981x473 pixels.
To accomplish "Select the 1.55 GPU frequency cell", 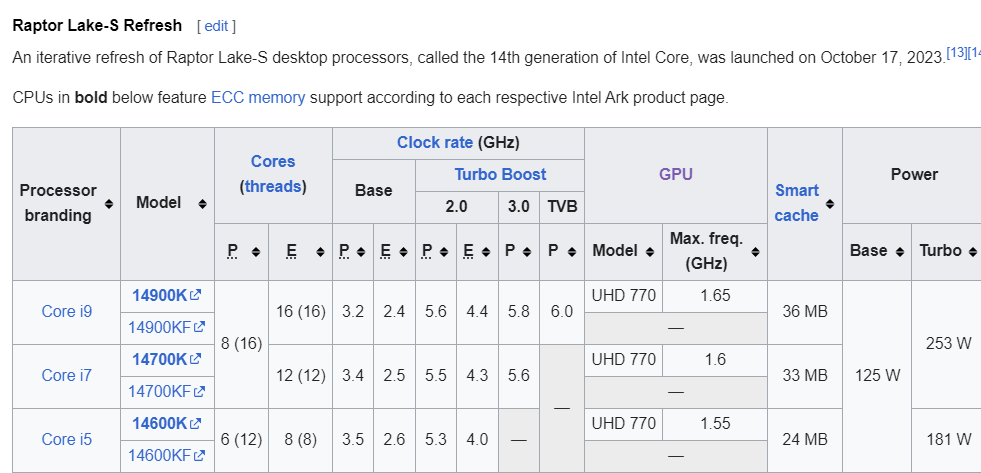I will click(714, 424).
